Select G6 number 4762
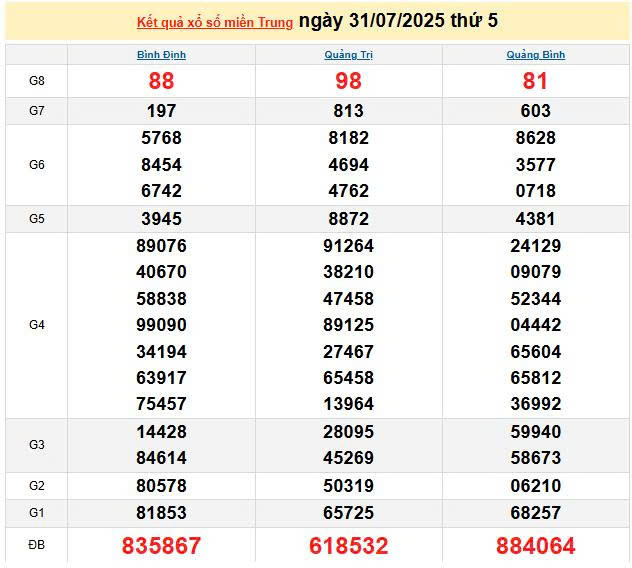632x568 pixels. coord(349,191)
